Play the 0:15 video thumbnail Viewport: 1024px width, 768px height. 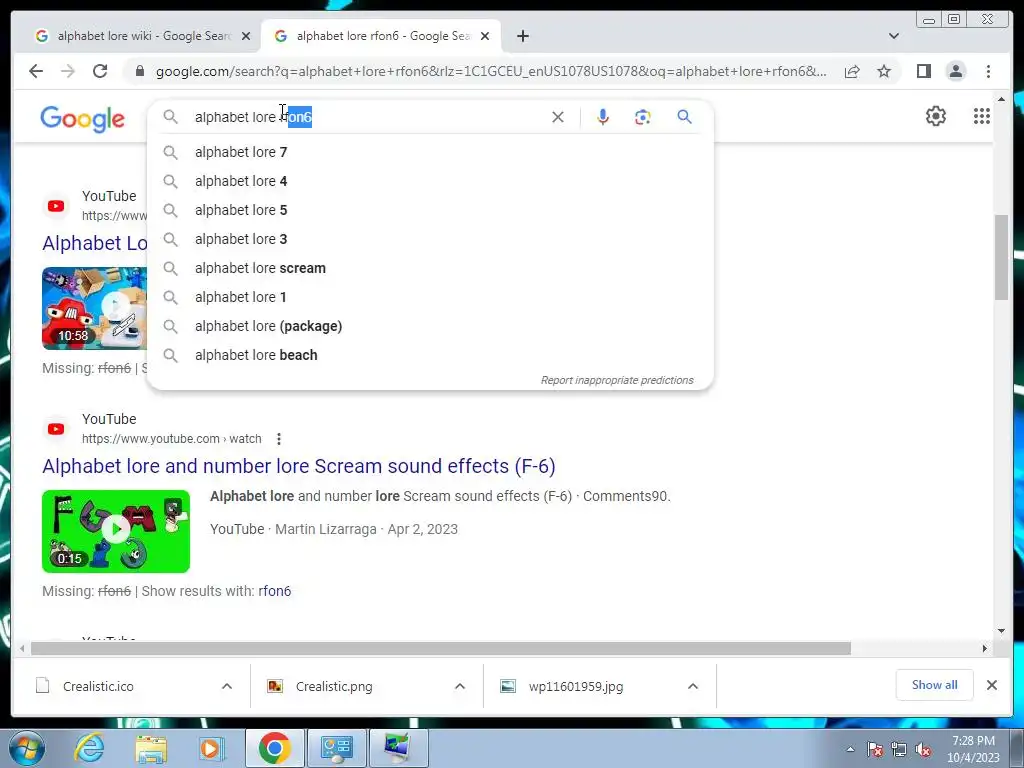click(x=116, y=531)
